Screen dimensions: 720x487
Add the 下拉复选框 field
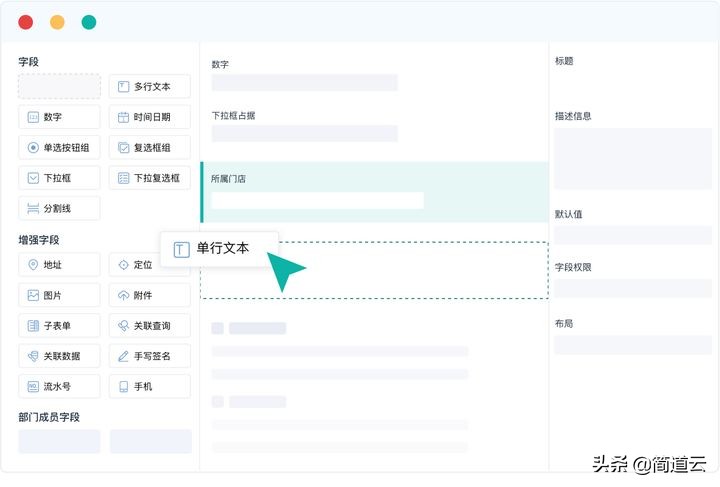click(x=150, y=178)
